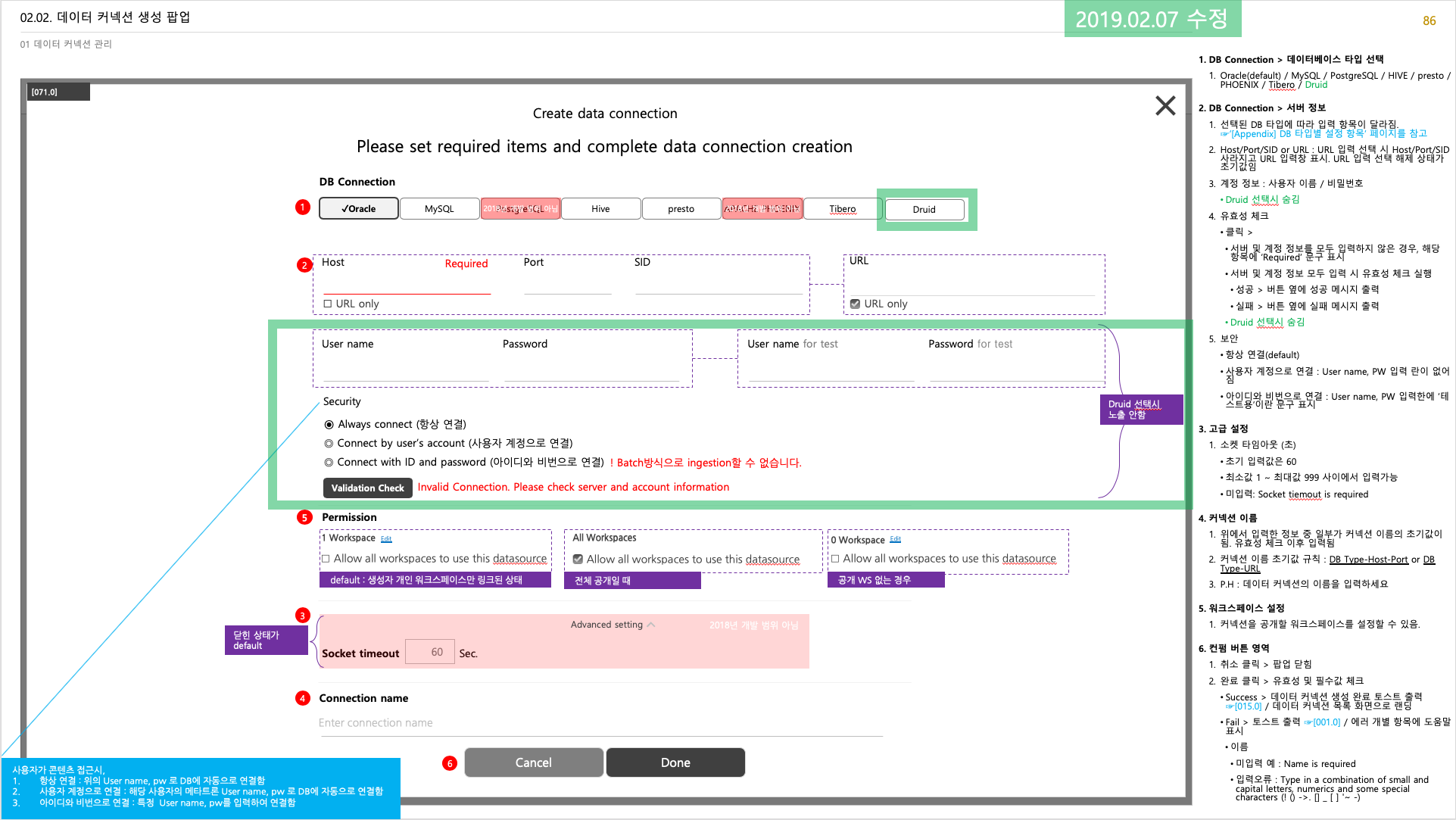Click red annotation marker number 2
This screenshot has height=820, width=1456.
click(x=304, y=265)
